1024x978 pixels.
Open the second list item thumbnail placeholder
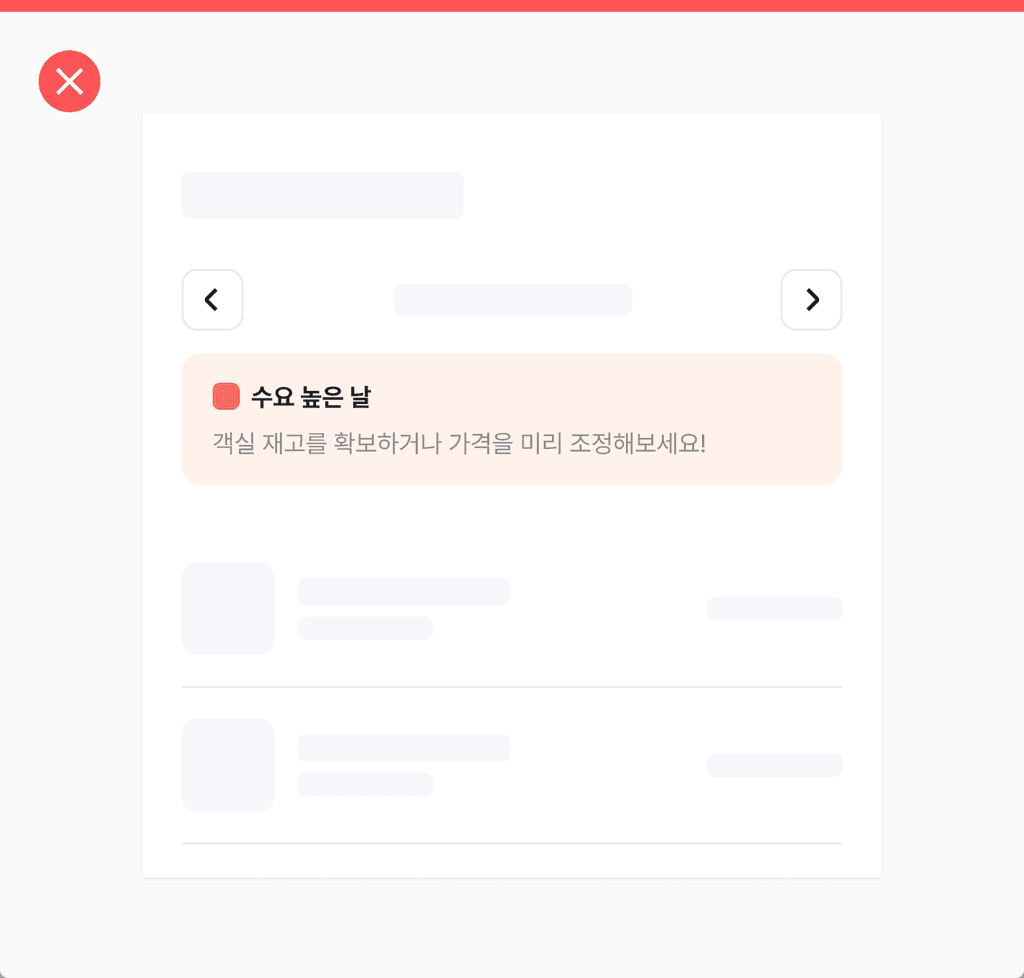[x=228, y=765]
